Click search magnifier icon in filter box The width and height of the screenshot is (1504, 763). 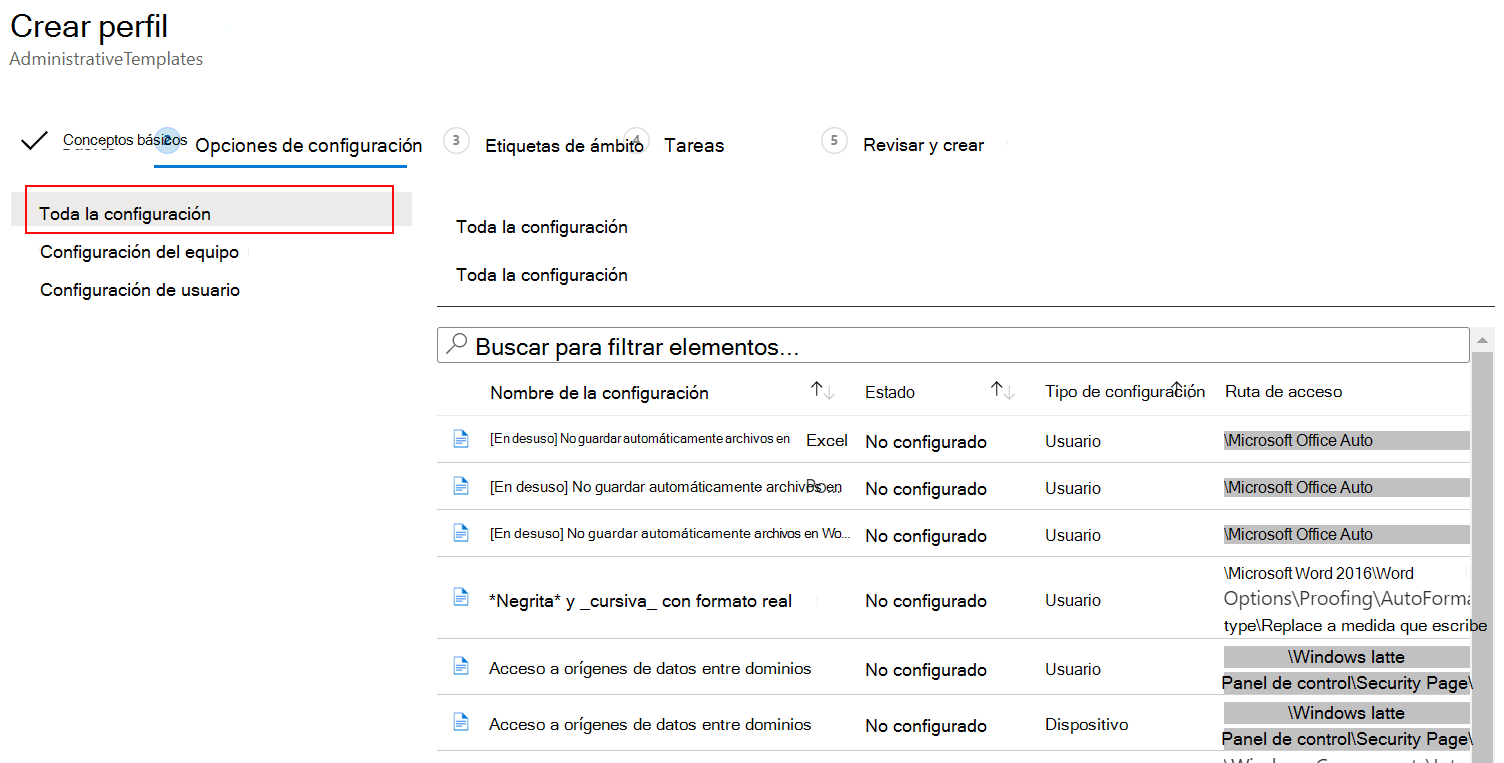tap(456, 345)
